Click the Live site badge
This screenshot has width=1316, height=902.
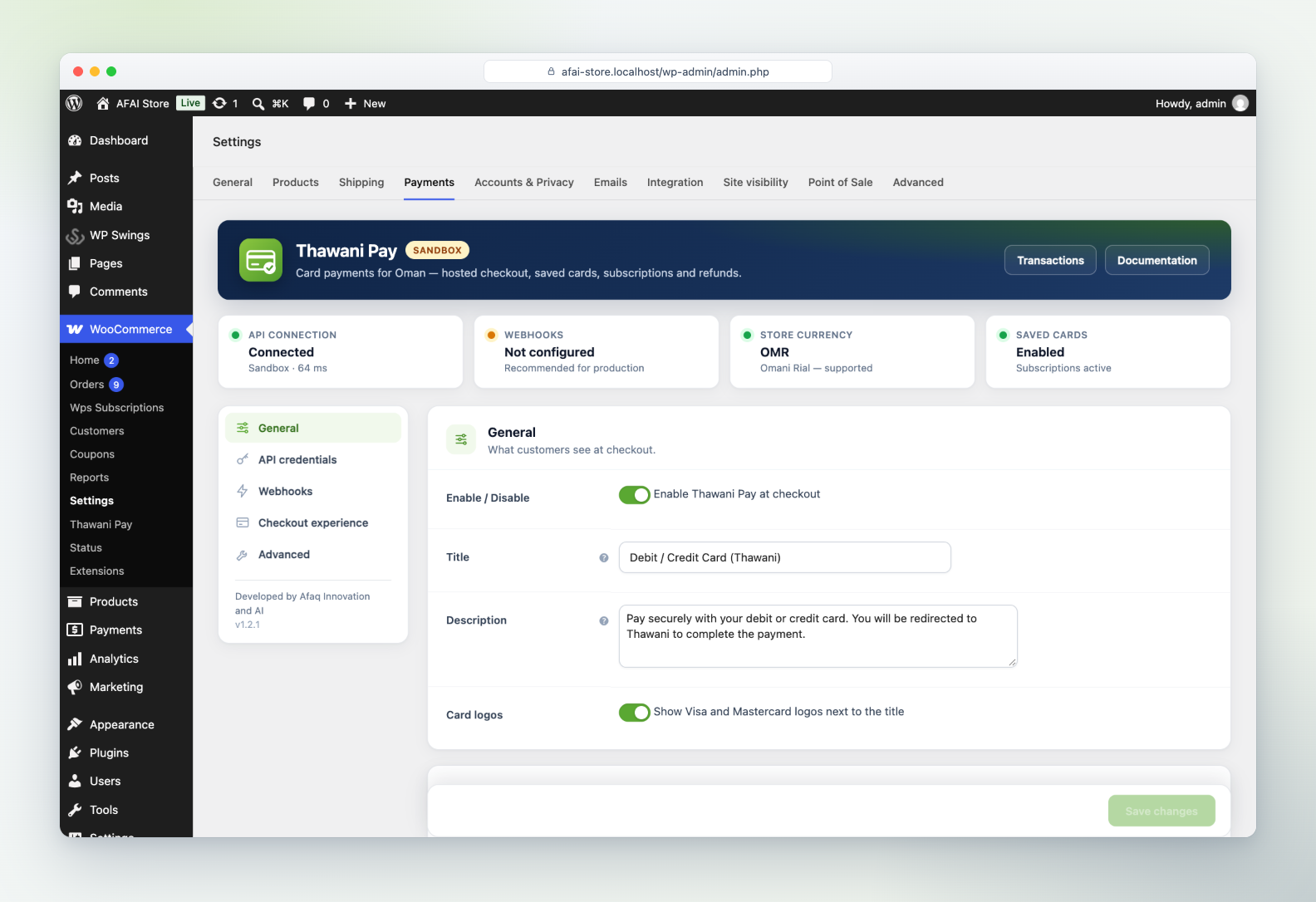pyautogui.click(x=190, y=103)
